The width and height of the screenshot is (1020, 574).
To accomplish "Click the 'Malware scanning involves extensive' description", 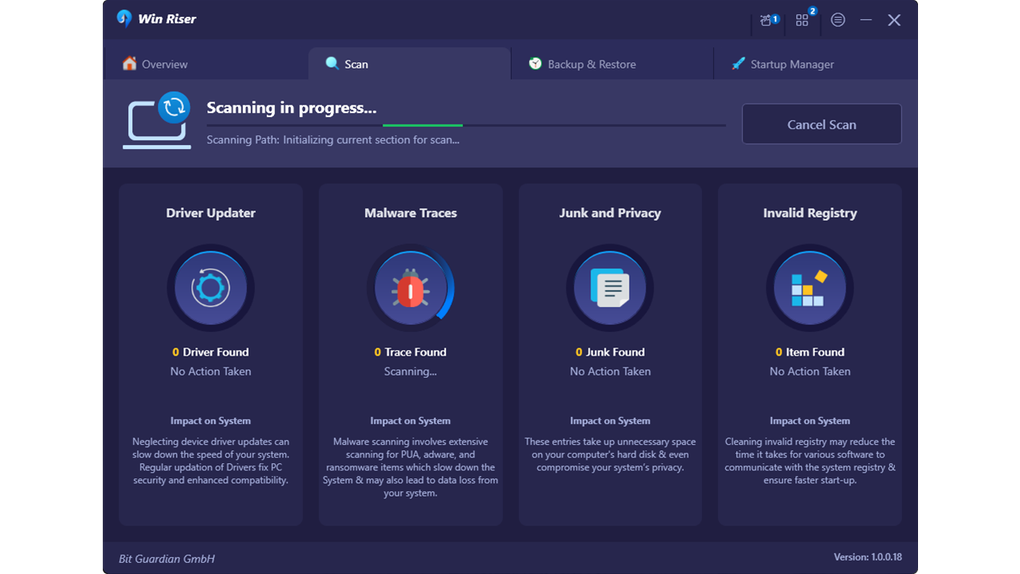I will (410, 467).
